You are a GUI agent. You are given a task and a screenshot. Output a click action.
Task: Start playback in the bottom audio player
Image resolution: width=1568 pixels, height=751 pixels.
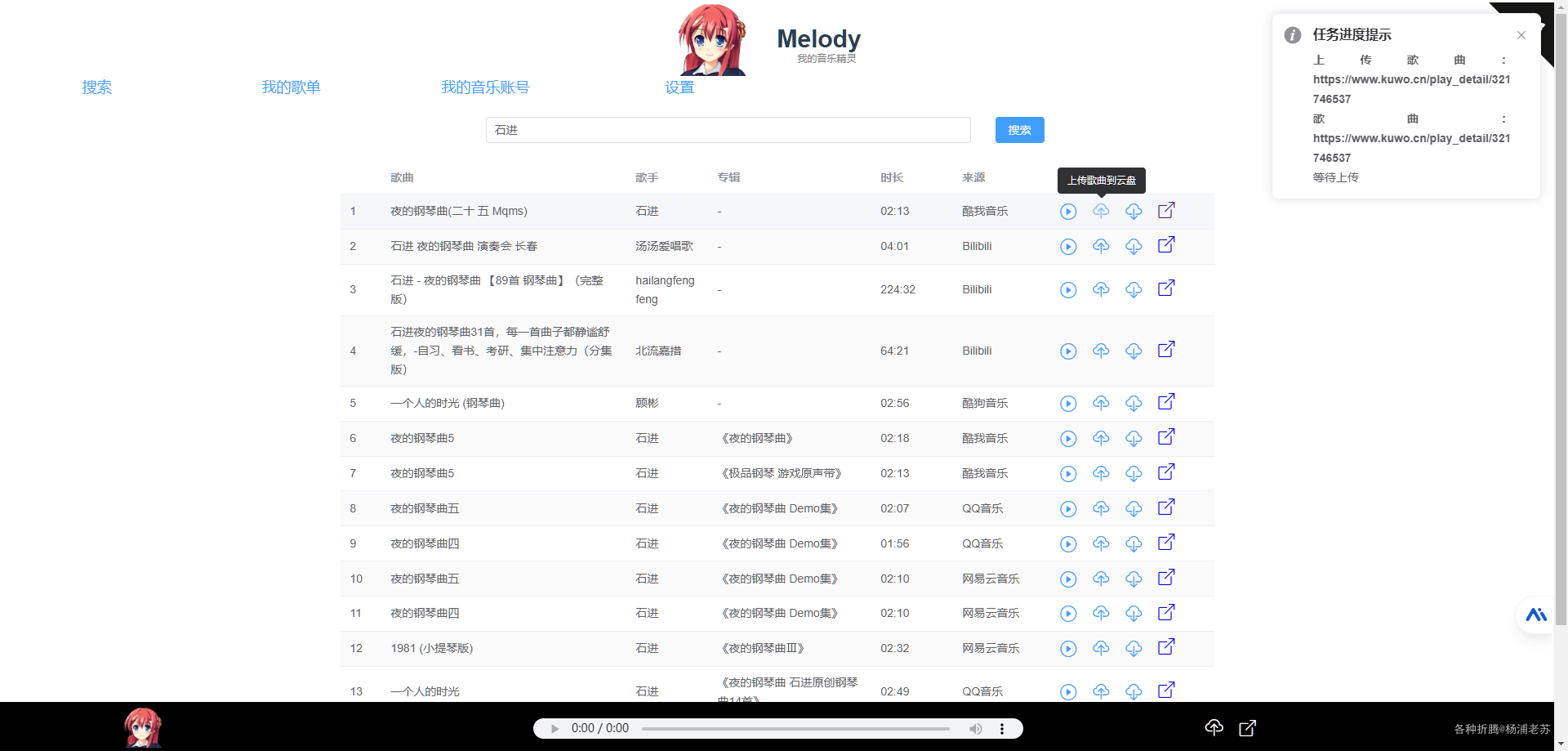tap(555, 729)
